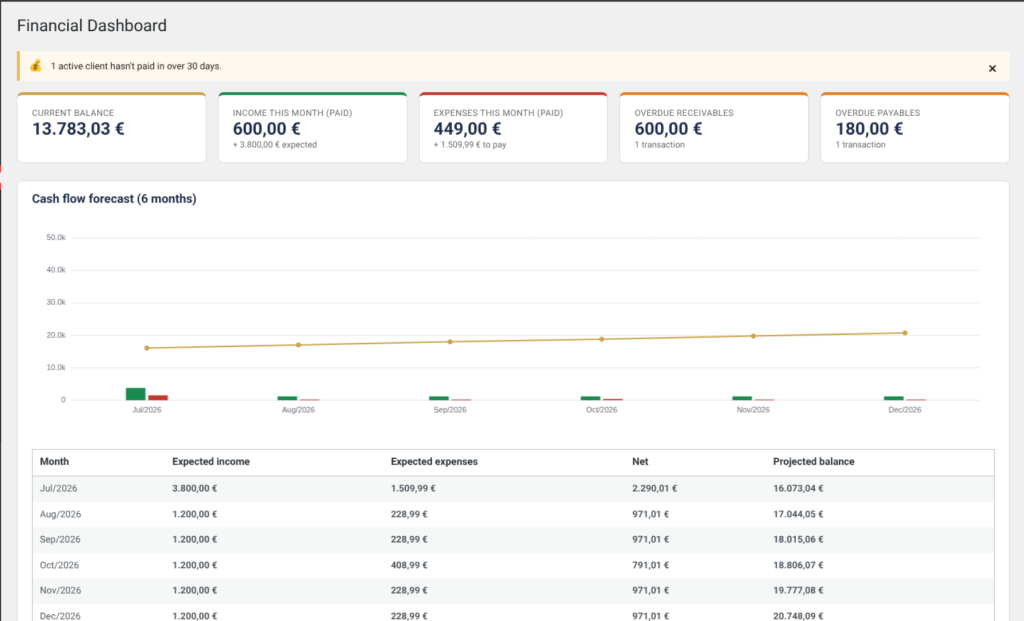Viewport: 1024px width, 621px height.
Task: Click the Oct/2026 green income bar
Action: tap(590, 398)
